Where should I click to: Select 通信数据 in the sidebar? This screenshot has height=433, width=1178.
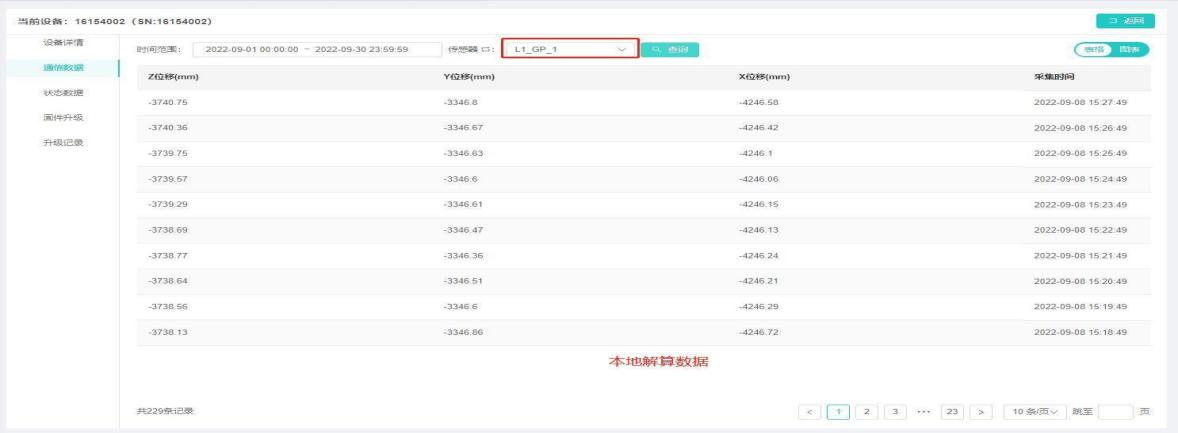point(69,67)
